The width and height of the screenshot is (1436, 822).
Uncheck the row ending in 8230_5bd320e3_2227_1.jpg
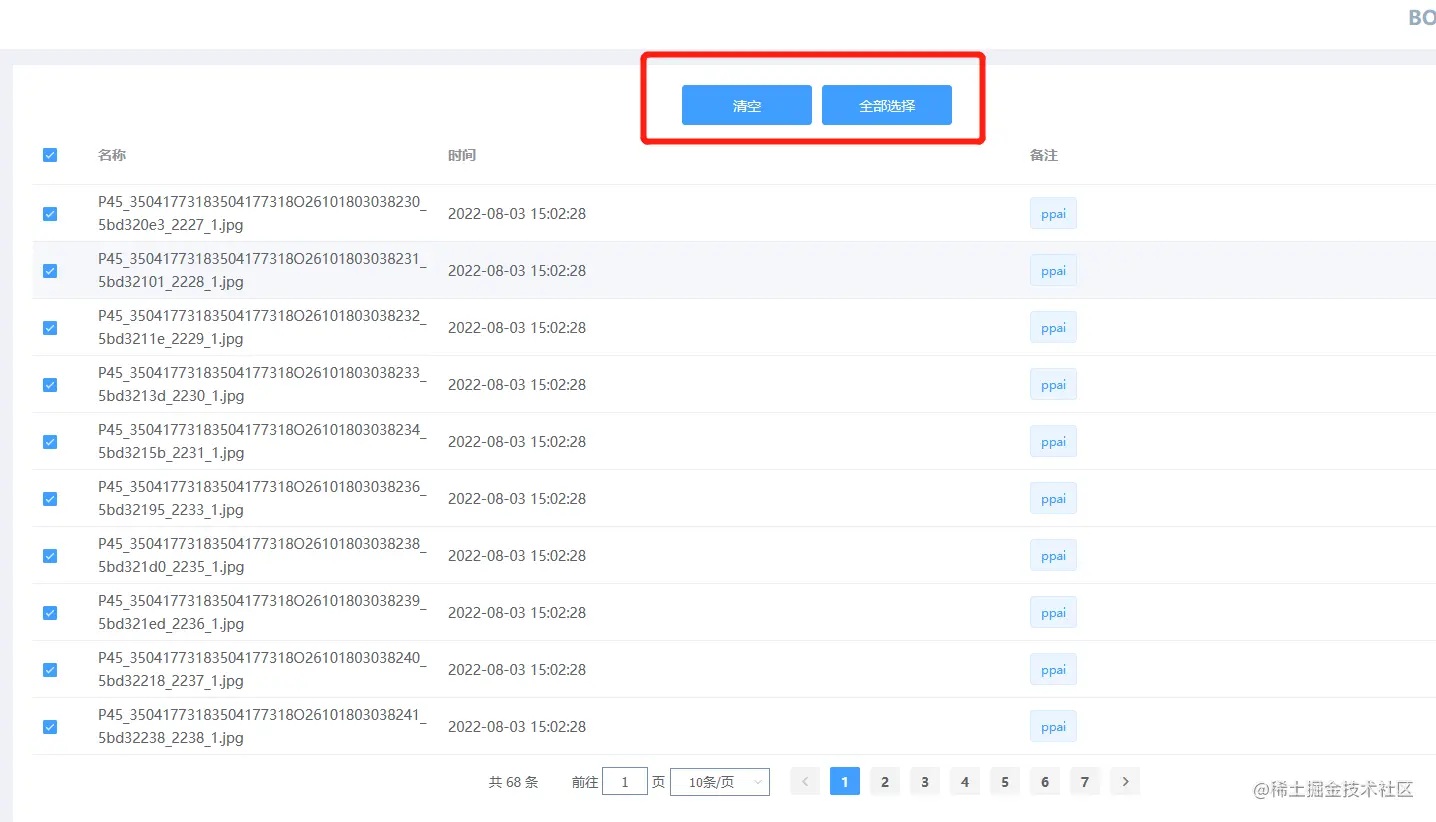pyautogui.click(x=49, y=213)
